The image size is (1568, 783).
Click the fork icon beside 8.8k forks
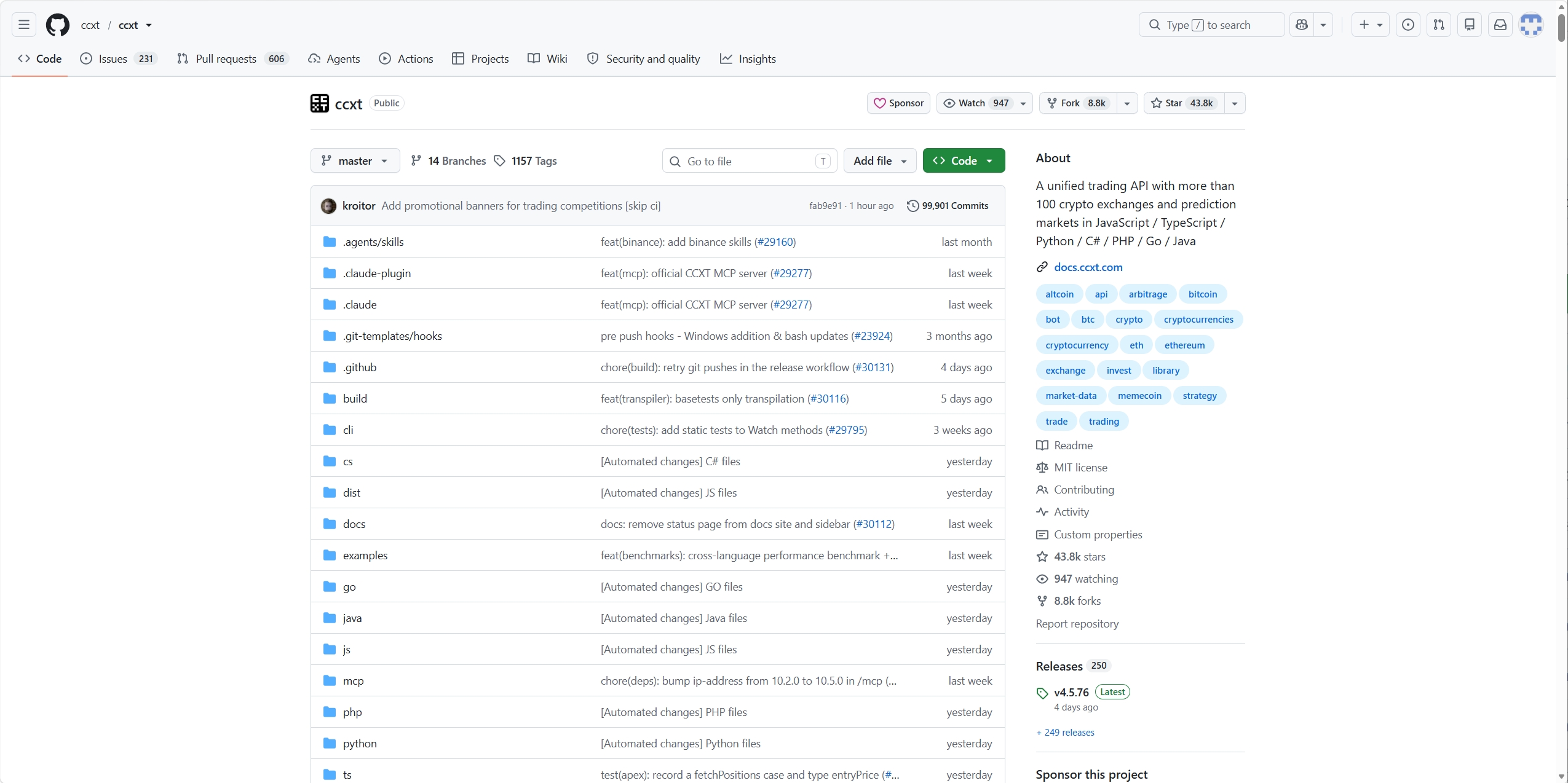[x=1042, y=600]
